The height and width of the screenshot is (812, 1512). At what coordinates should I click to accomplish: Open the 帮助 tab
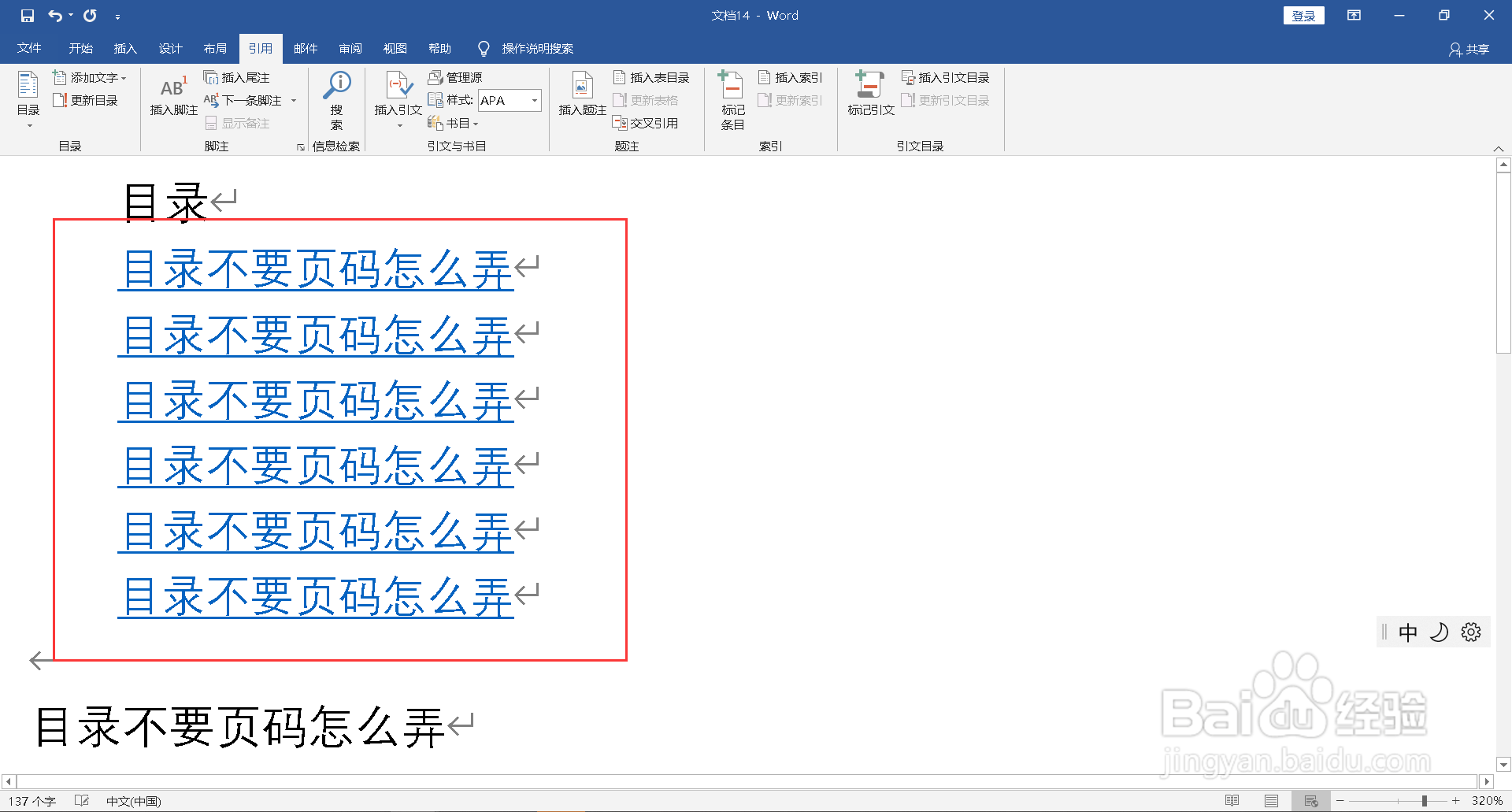click(x=440, y=48)
